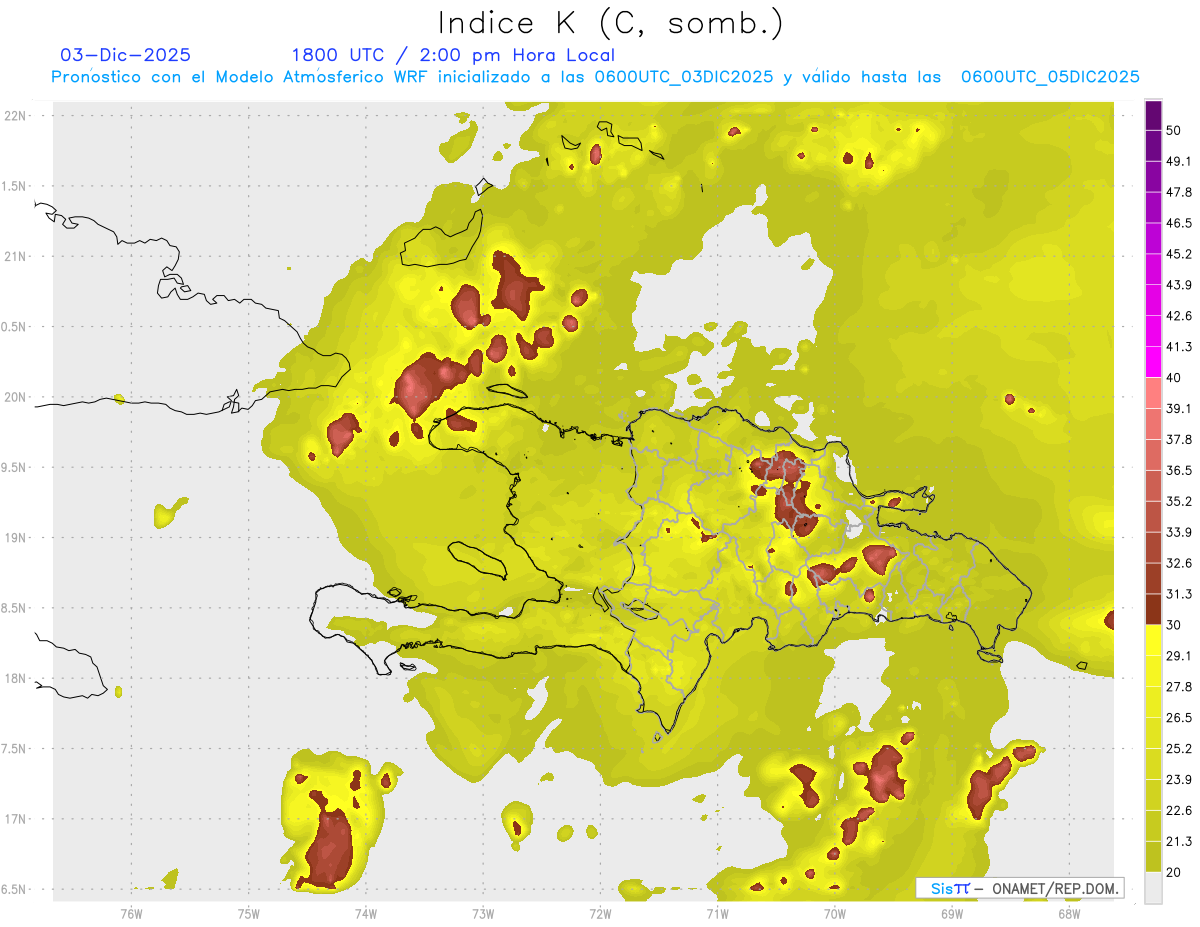Click longitude label "72W"
The image size is (1200, 927).
click(600, 913)
